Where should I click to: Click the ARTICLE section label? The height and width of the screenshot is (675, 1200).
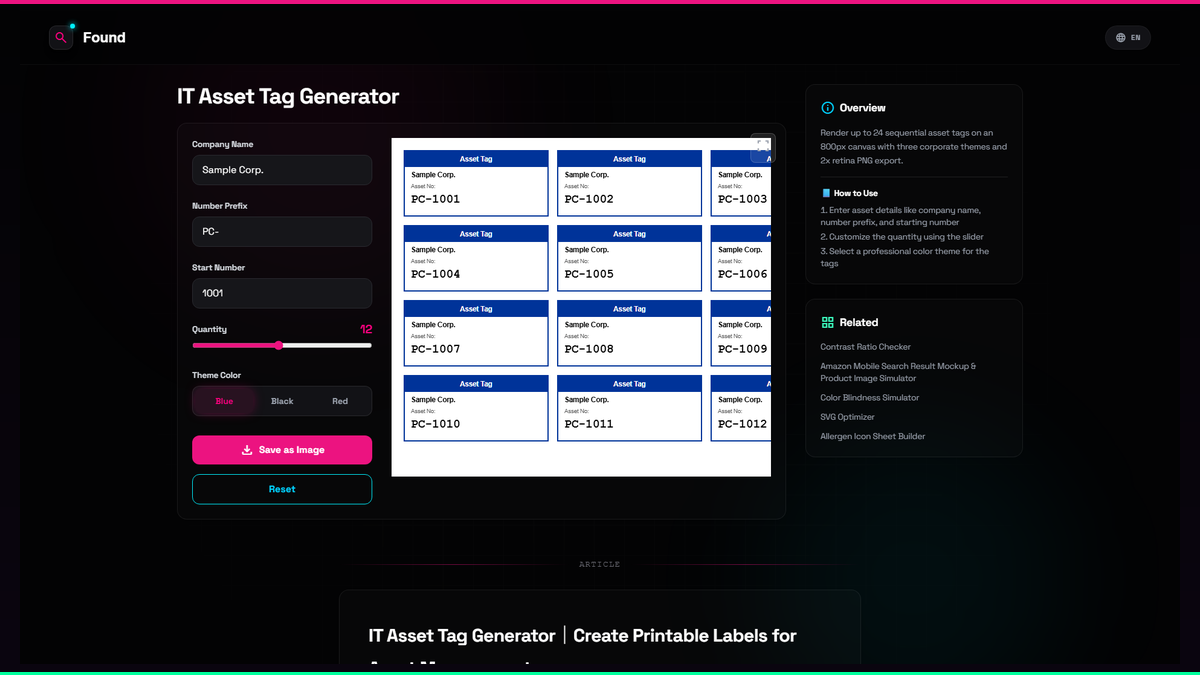[x=600, y=565]
